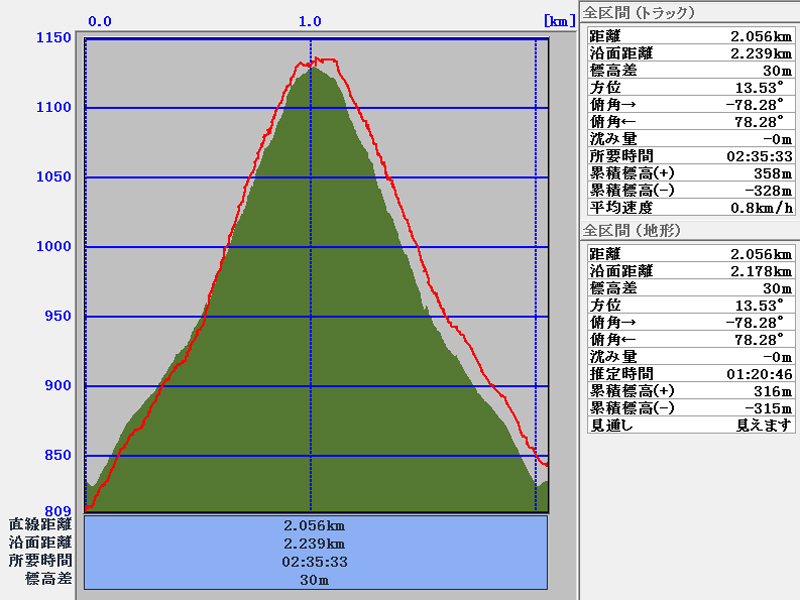The image size is (800, 600).
Task: Click the 全区間 (トラック) section header
Action: tap(639, 13)
